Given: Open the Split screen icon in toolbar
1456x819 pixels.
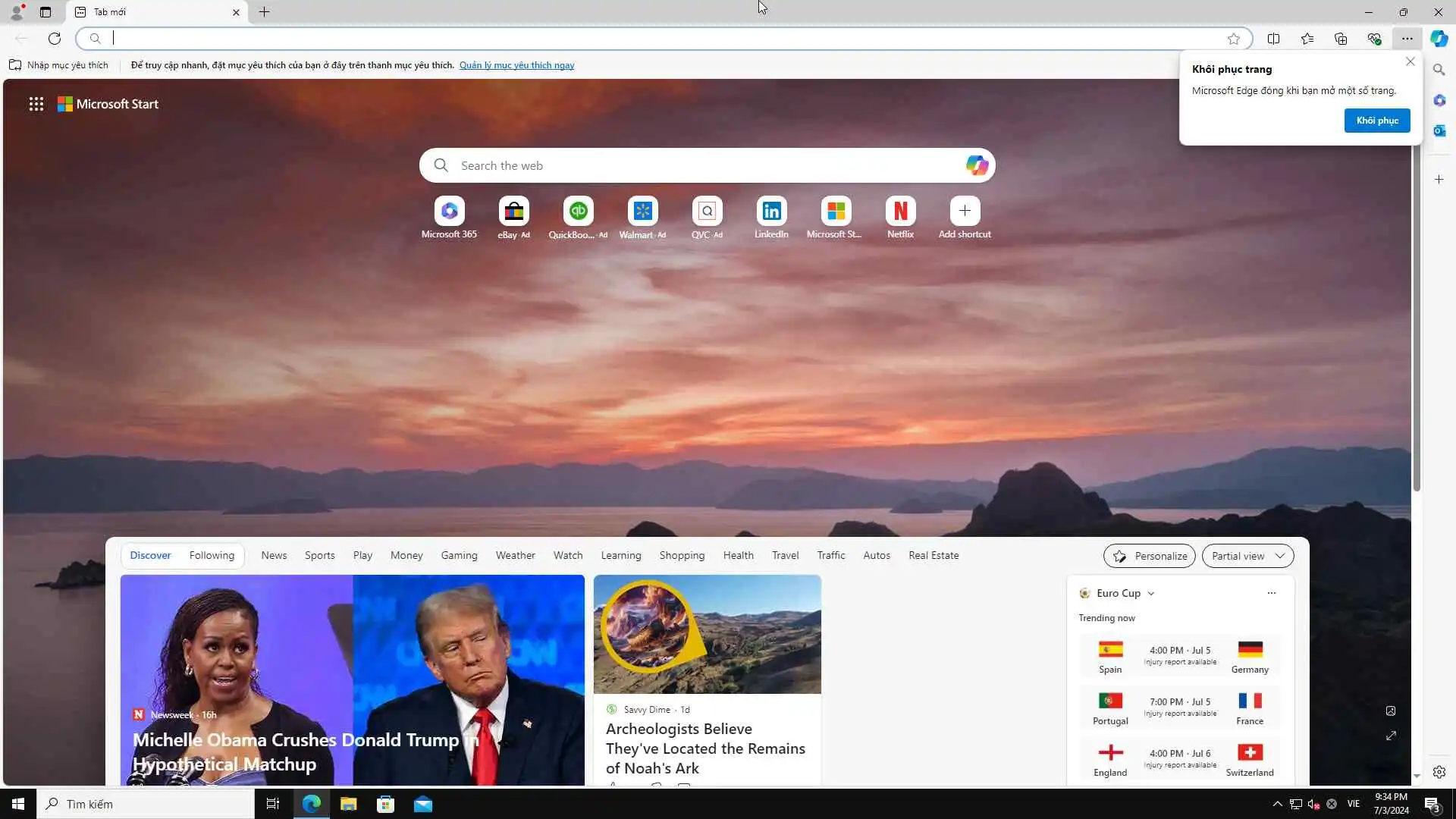Looking at the screenshot, I should [1273, 39].
